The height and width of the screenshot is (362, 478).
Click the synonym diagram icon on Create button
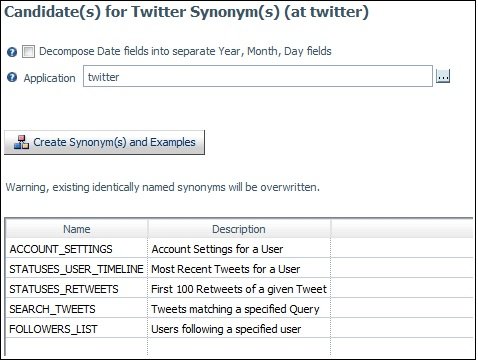[x=21, y=142]
